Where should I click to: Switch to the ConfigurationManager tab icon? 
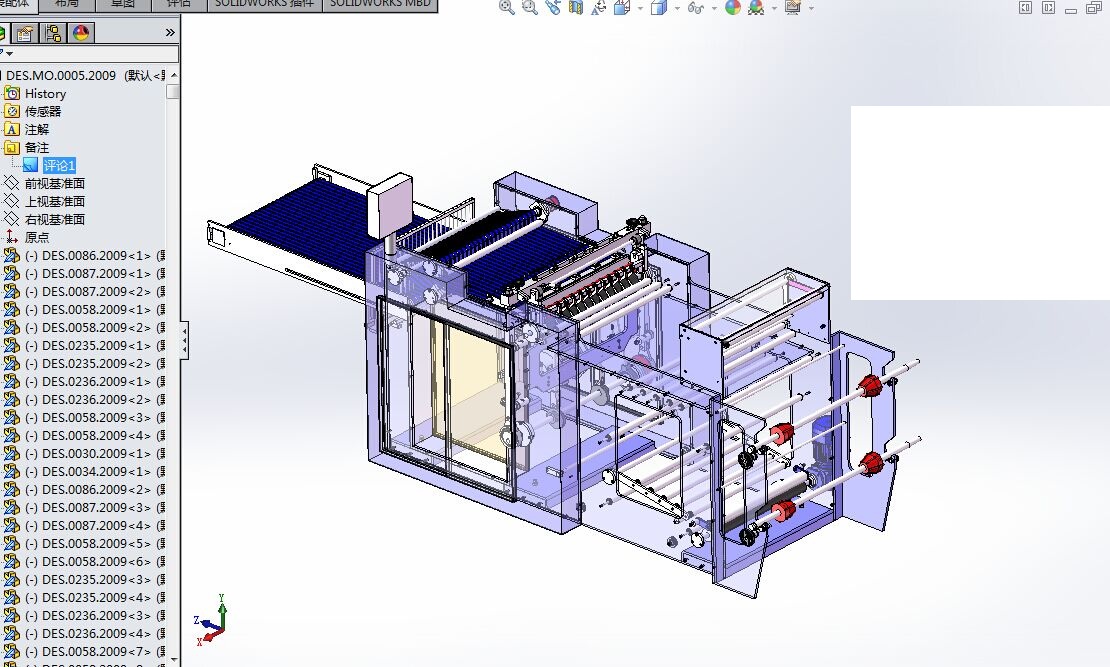(53, 33)
